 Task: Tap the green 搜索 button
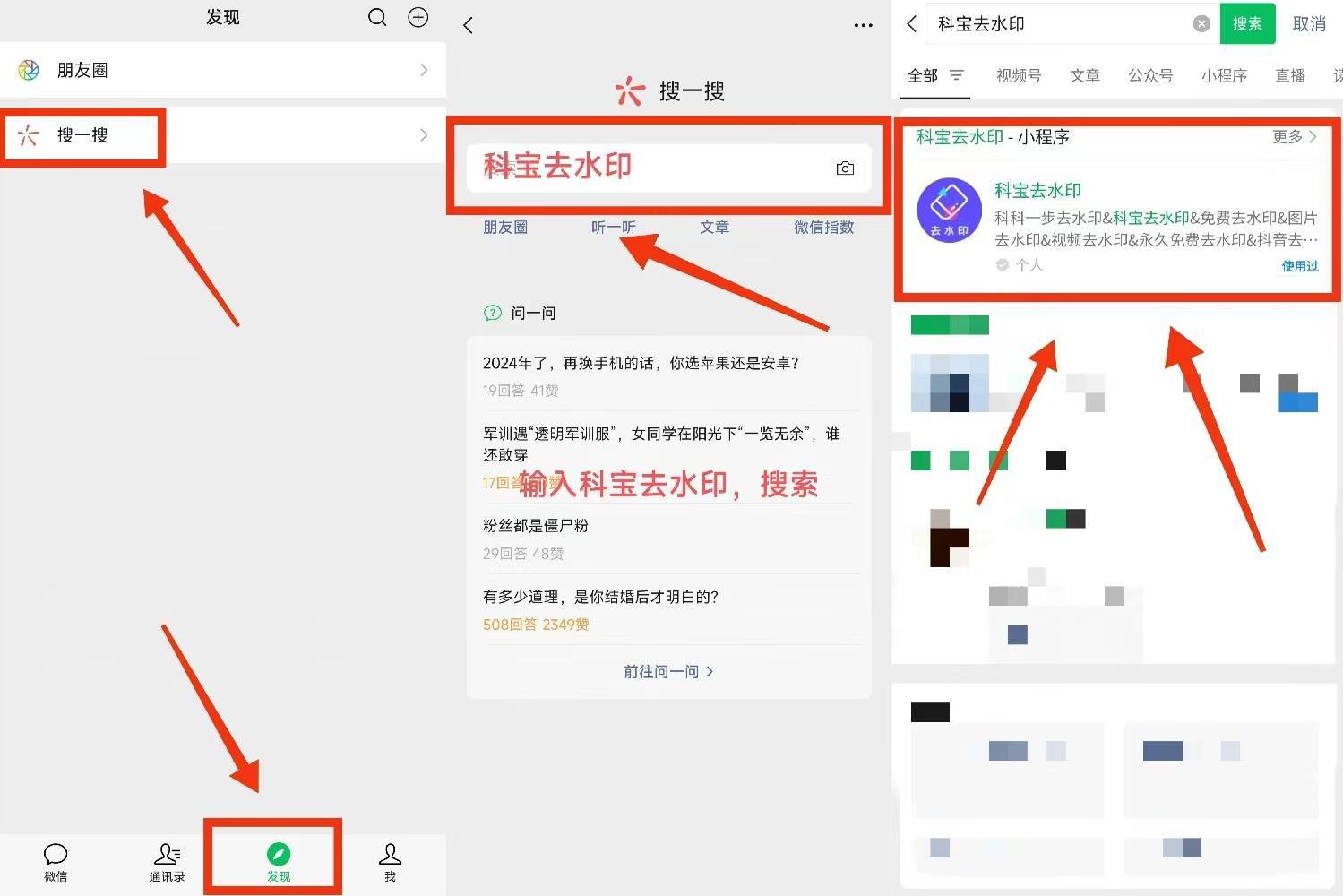point(1247,24)
